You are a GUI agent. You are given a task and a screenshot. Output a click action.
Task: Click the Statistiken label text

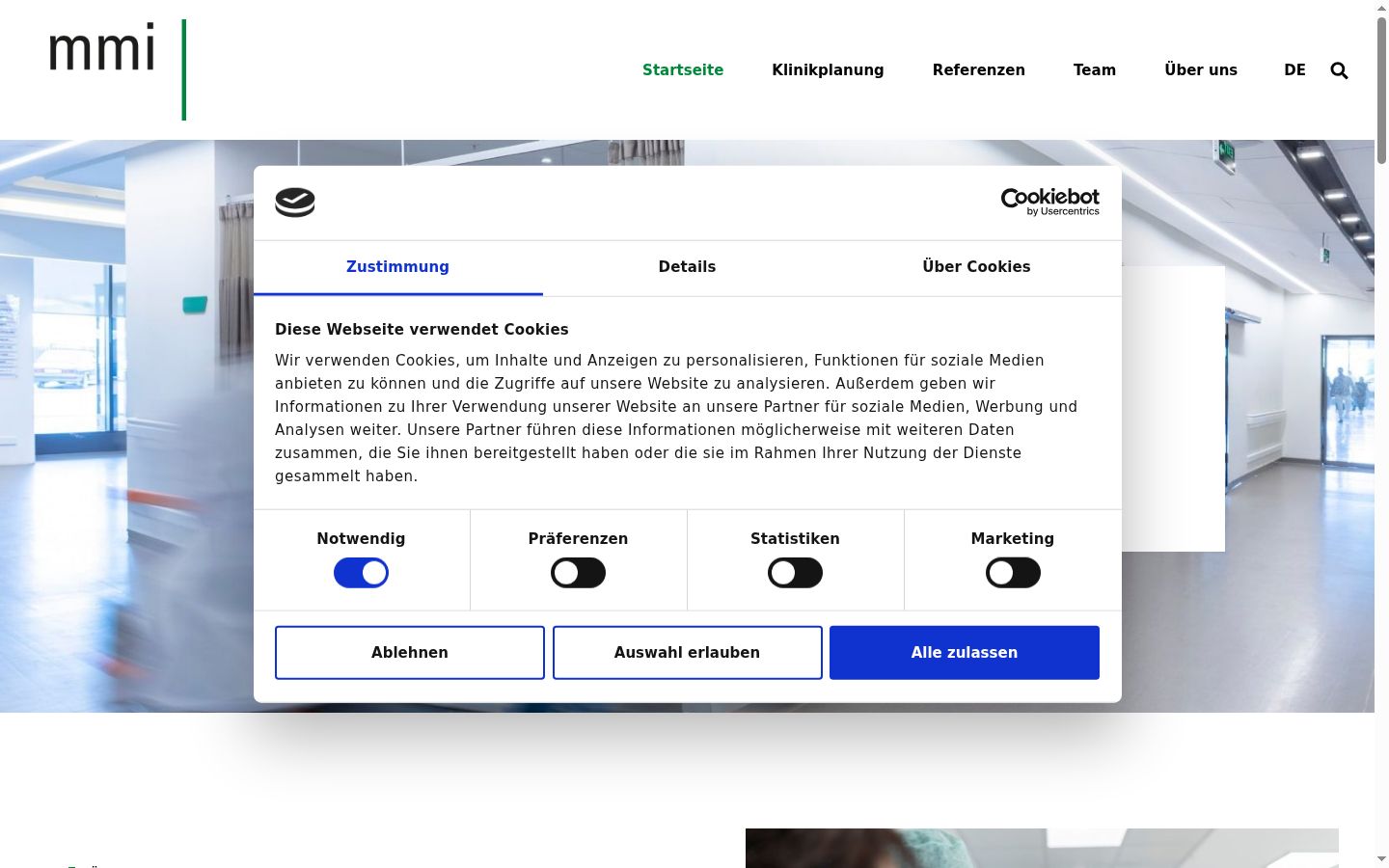point(795,539)
